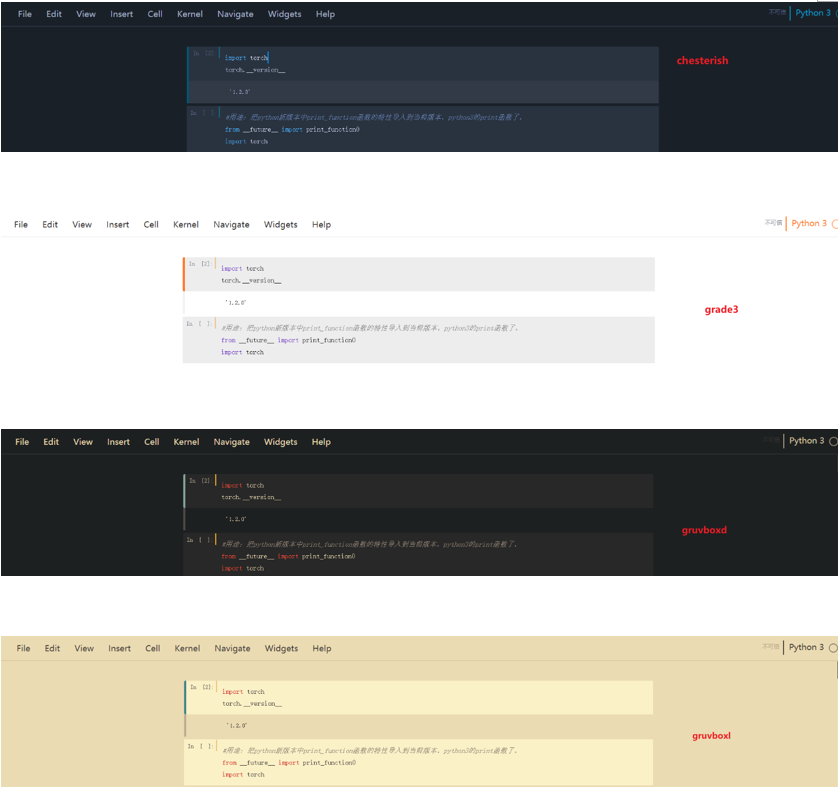Open Cell menu in dark-gray notebook
Image resolution: width=838 pixels, height=787 pixels.
click(152, 442)
